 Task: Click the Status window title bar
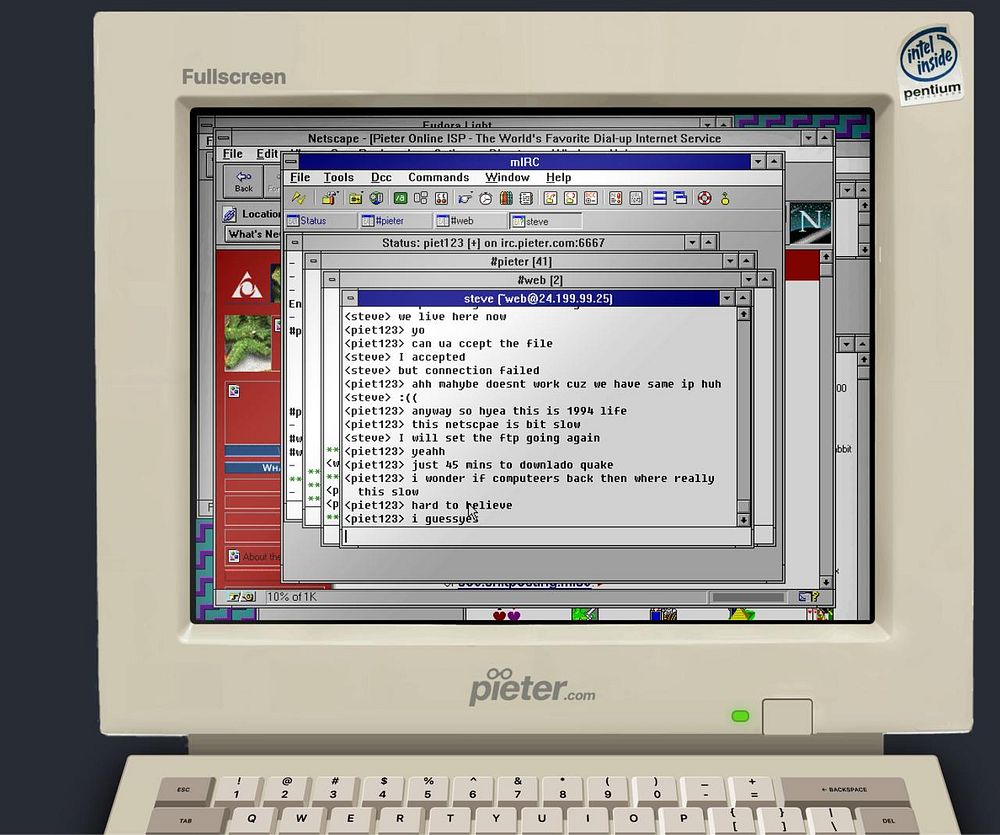[x=493, y=242]
